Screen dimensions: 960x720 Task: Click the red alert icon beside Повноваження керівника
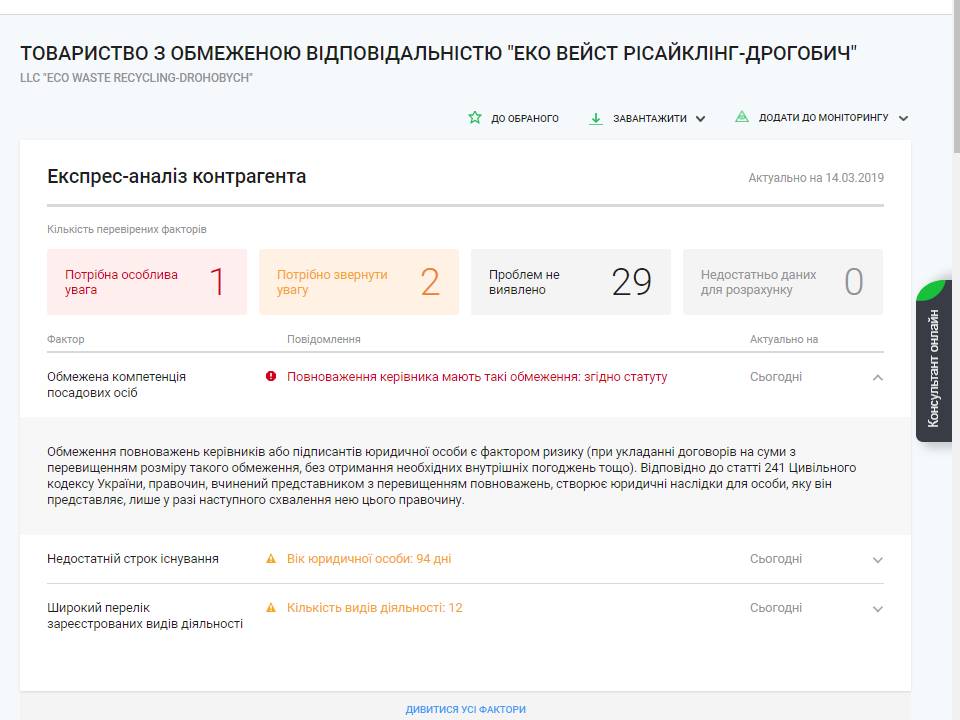tap(271, 376)
